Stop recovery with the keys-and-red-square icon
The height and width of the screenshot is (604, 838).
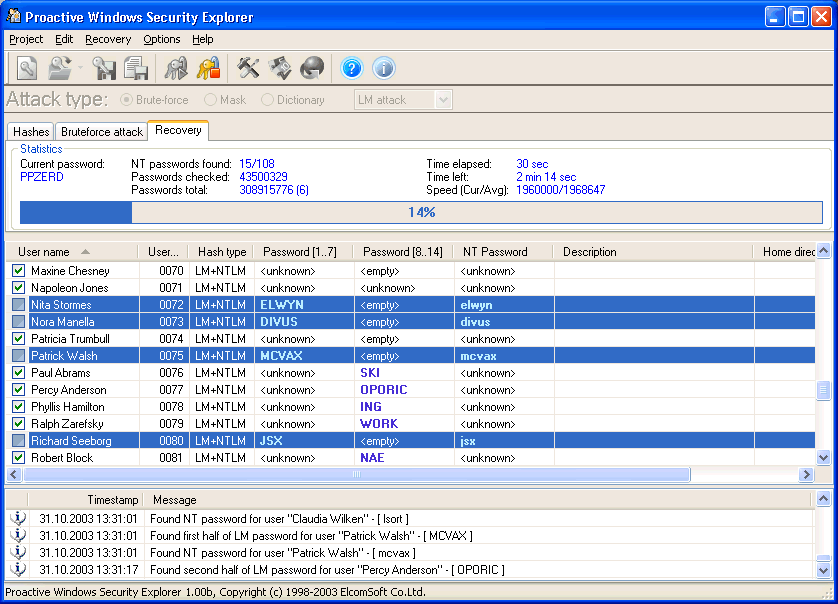[x=208, y=68]
